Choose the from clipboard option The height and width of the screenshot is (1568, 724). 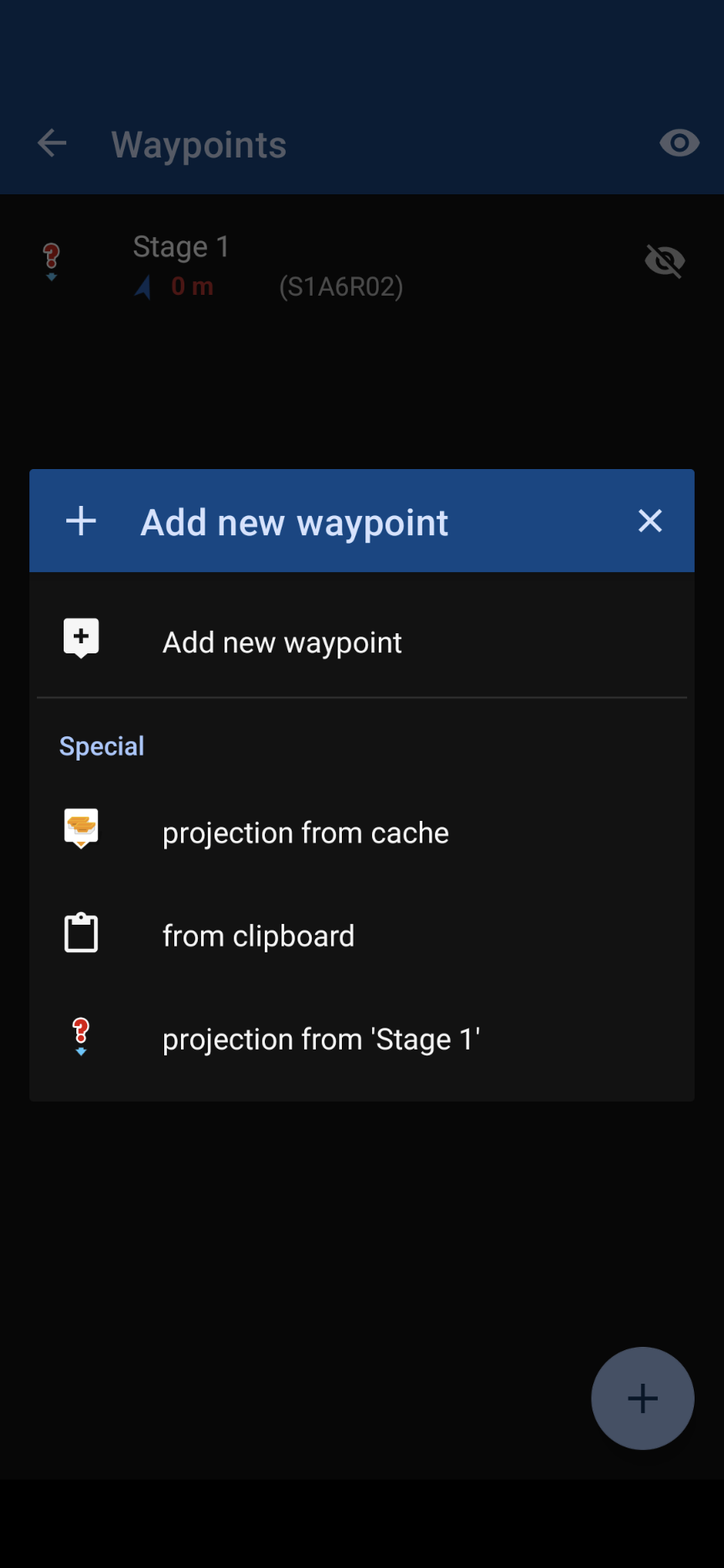pos(258,936)
